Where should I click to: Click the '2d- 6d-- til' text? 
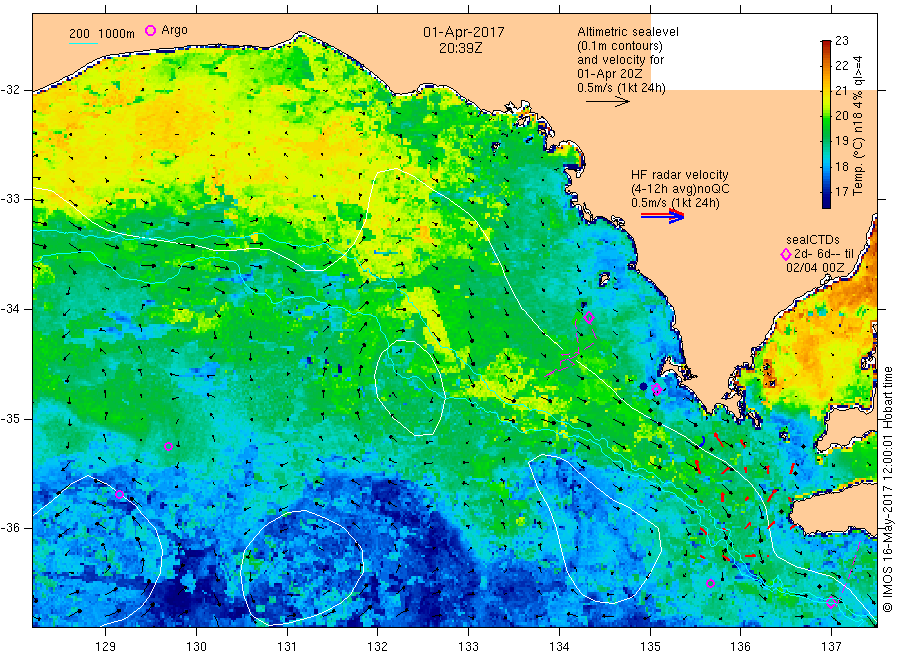[824, 254]
